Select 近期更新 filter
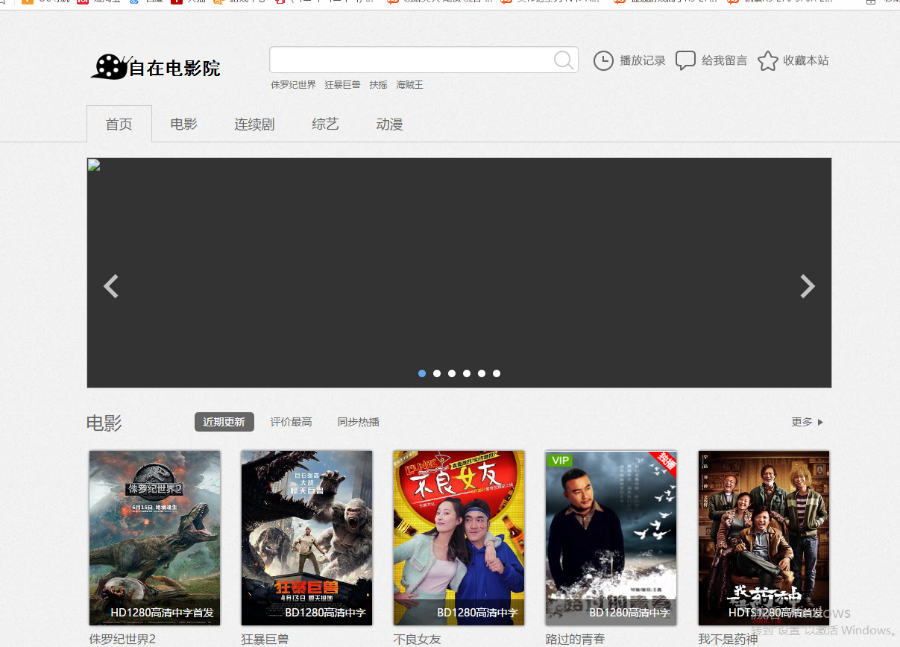The image size is (900, 647). (224, 422)
